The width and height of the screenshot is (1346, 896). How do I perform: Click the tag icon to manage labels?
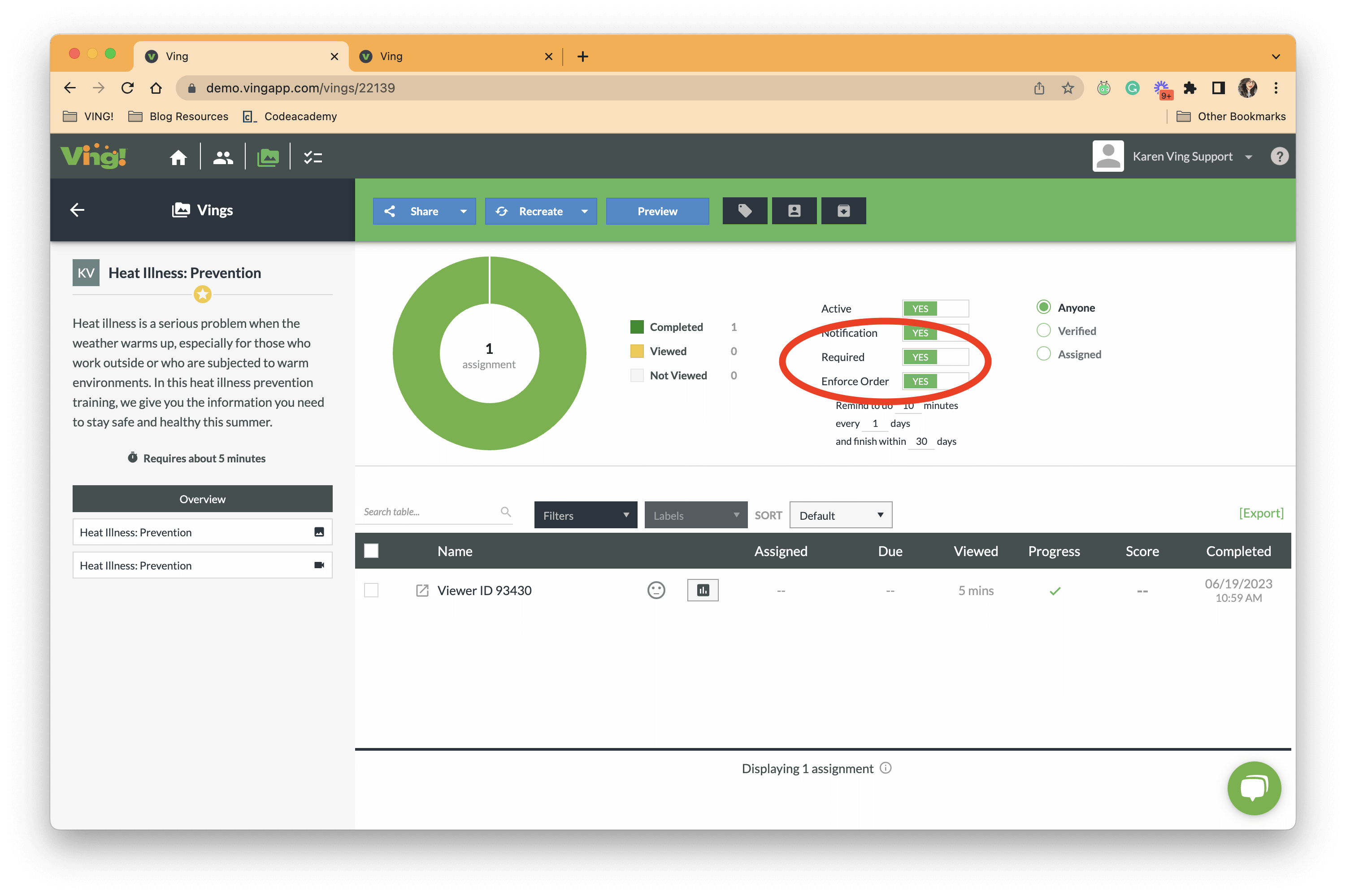744,211
